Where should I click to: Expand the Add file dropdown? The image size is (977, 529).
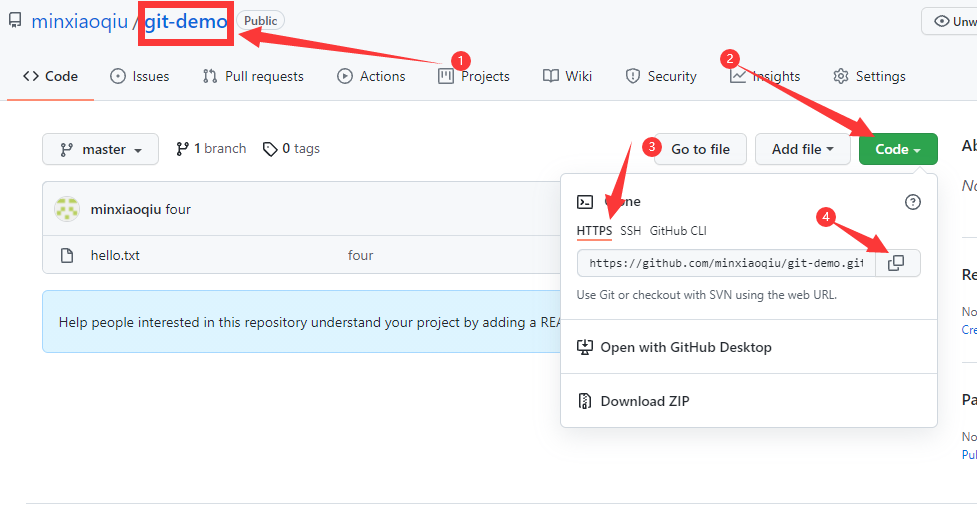[803, 149]
